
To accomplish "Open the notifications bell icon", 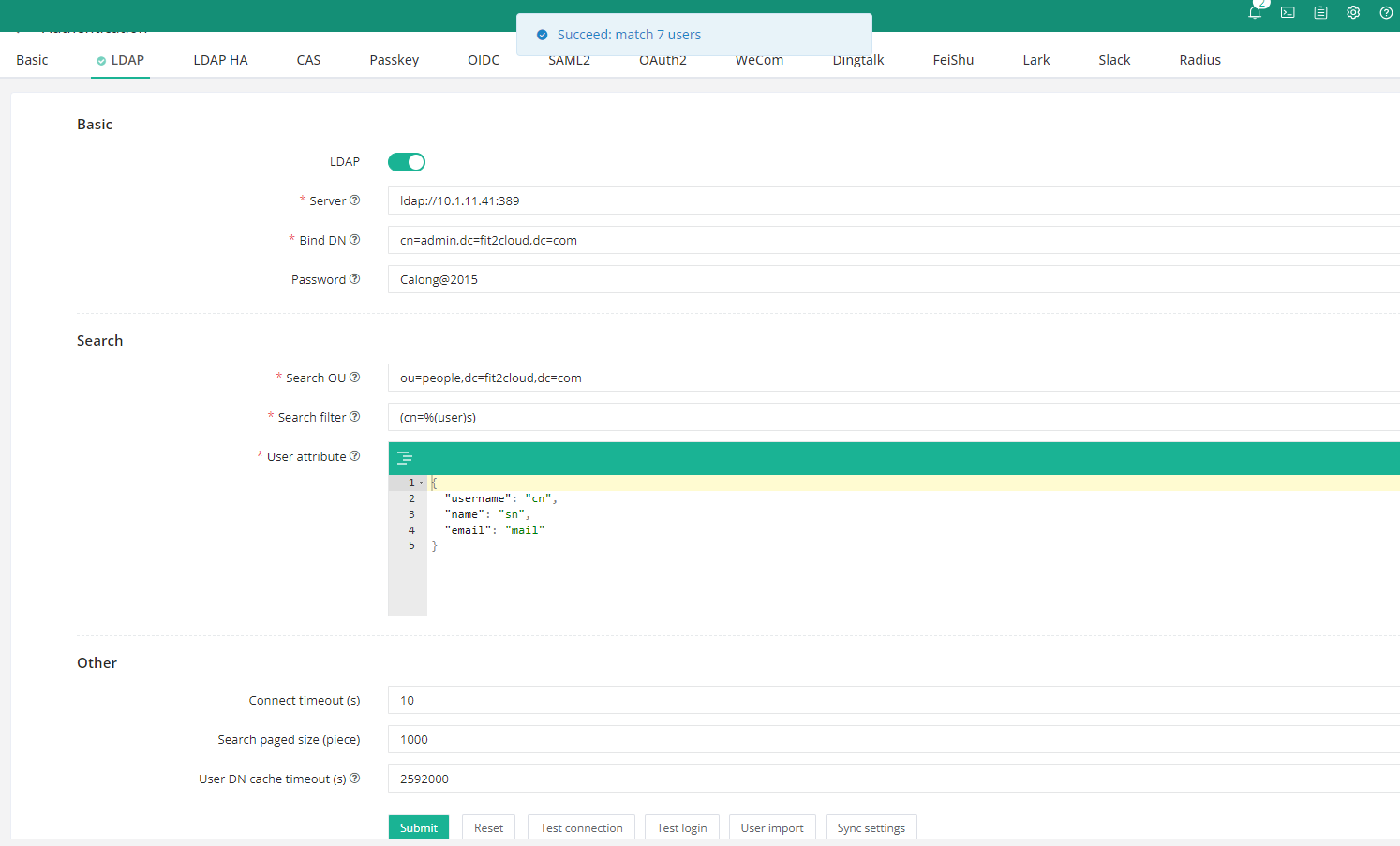I will 1255,12.
